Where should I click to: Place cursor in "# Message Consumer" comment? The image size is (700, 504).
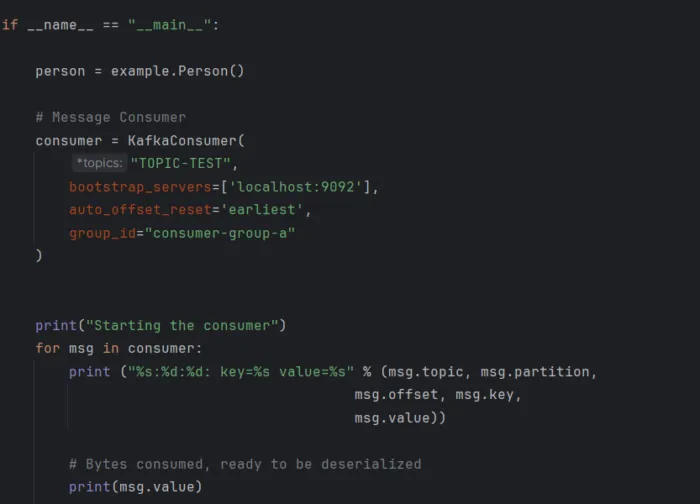[x=110, y=117]
